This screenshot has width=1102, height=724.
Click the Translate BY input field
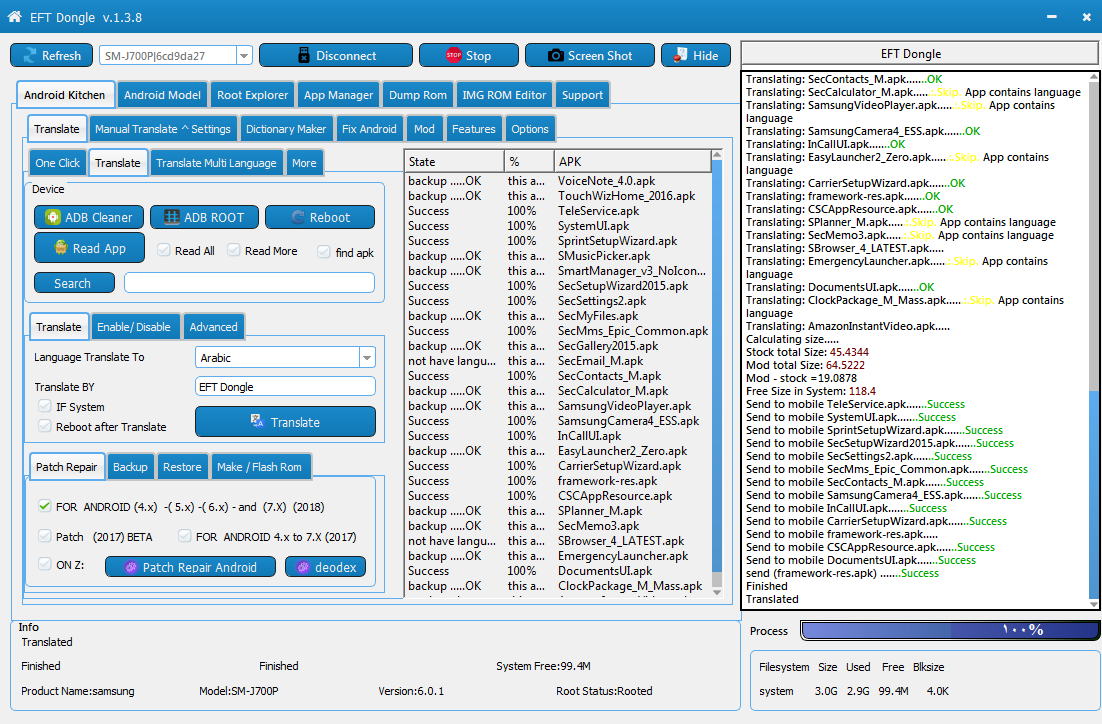(285, 387)
